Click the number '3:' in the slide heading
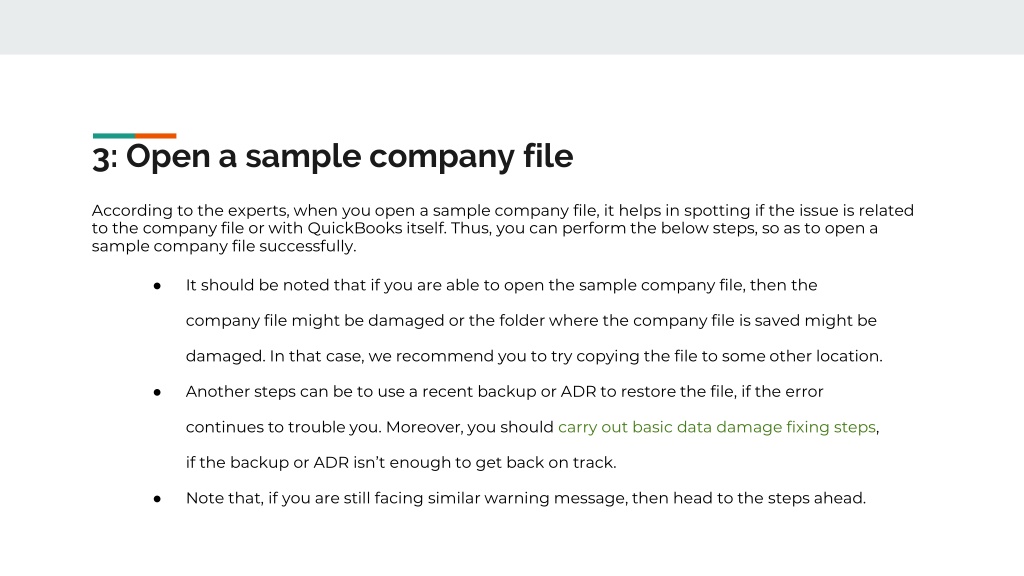 (105, 157)
